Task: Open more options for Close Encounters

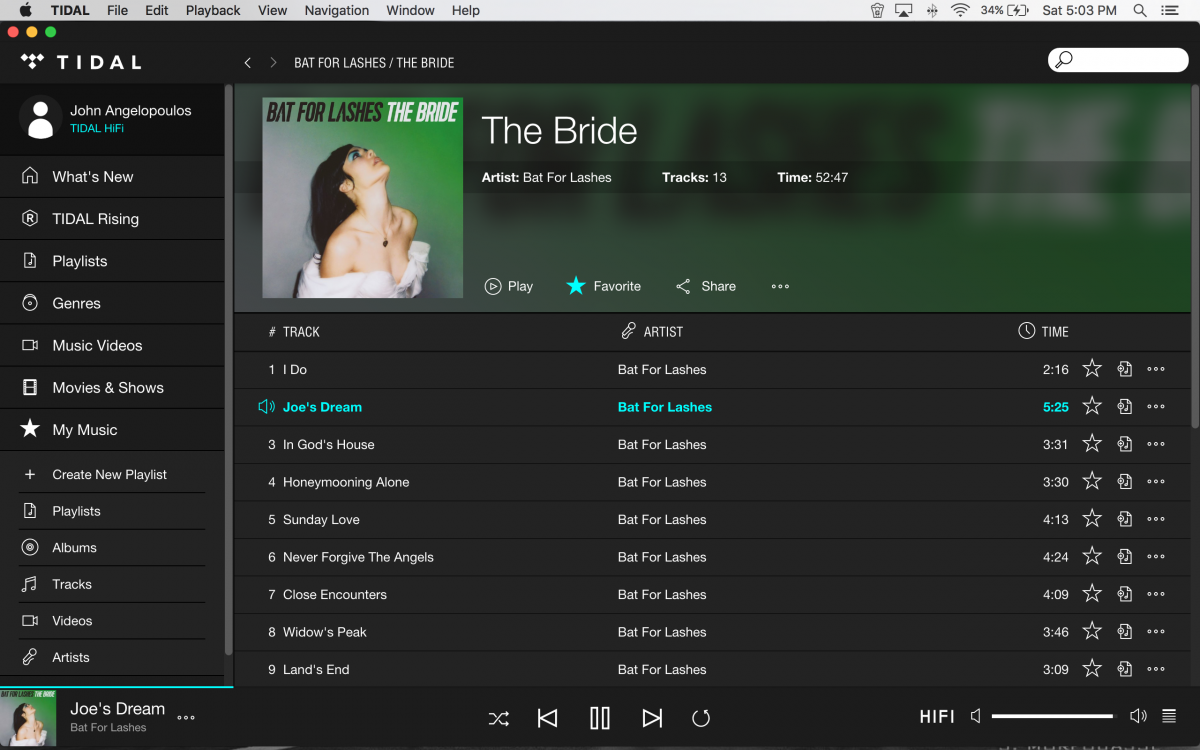Action: pyautogui.click(x=1156, y=594)
